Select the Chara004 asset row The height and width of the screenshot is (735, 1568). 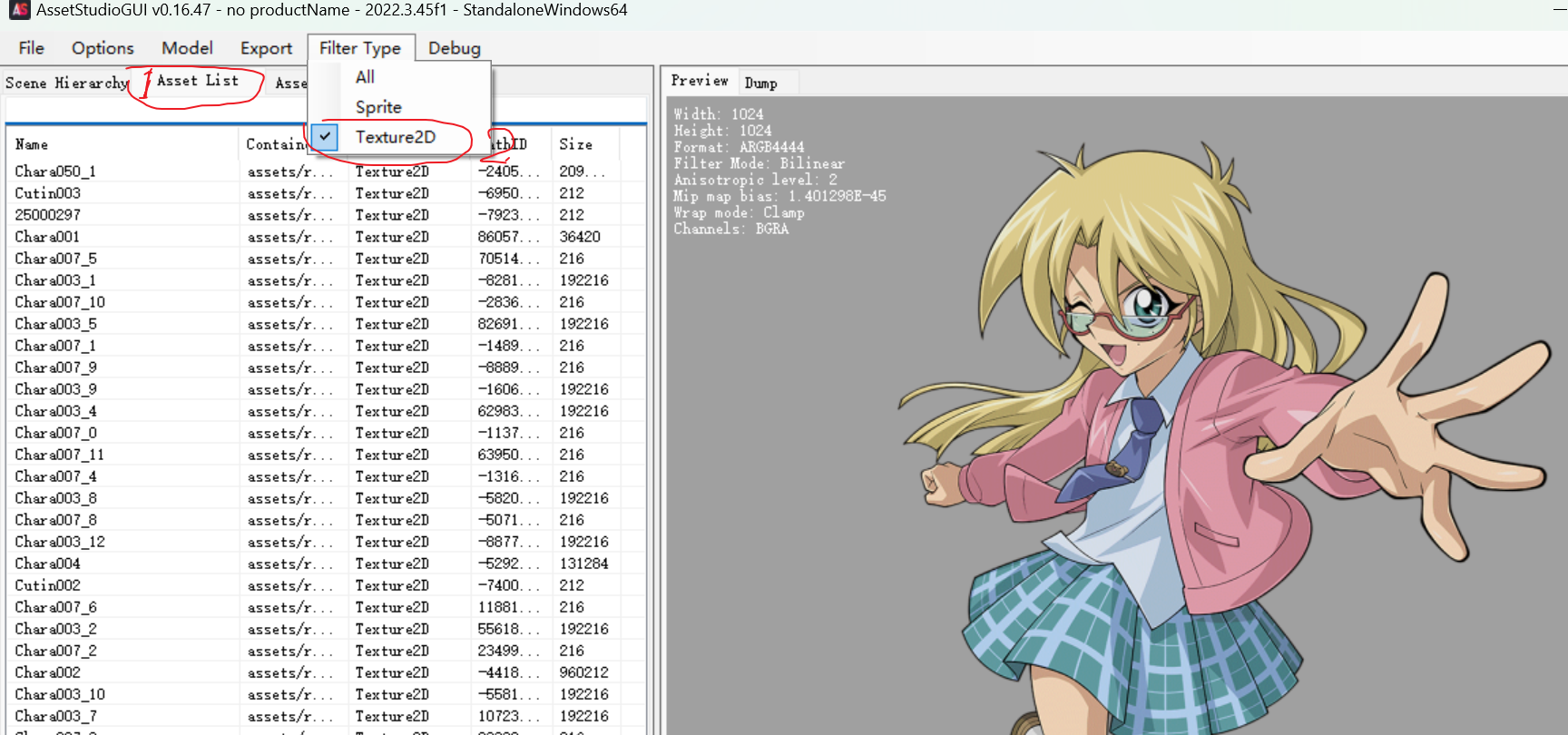coord(327,563)
